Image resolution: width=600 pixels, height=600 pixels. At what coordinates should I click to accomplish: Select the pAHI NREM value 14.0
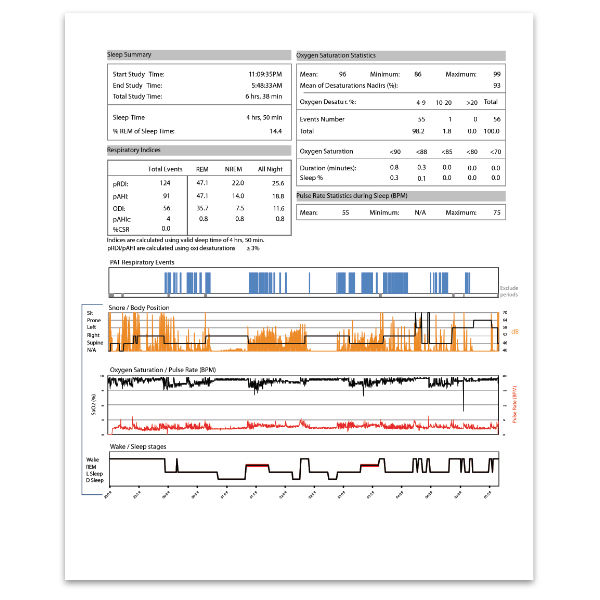tap(238, 196)
